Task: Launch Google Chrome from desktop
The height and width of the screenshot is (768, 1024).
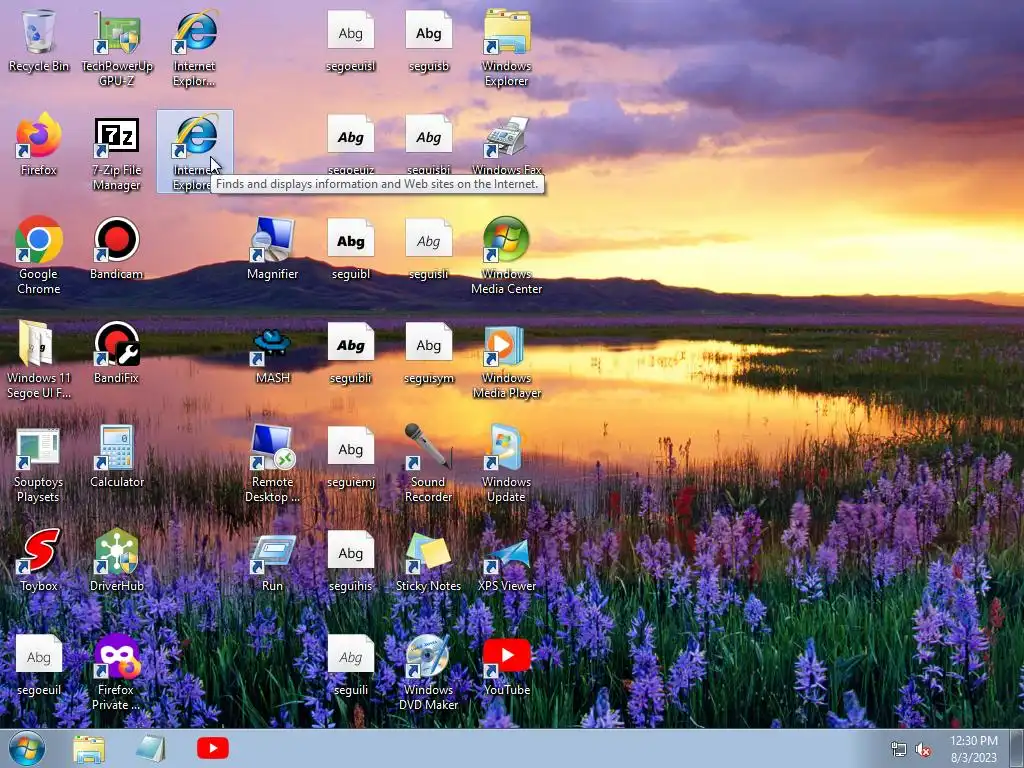Action: [39, 255]
